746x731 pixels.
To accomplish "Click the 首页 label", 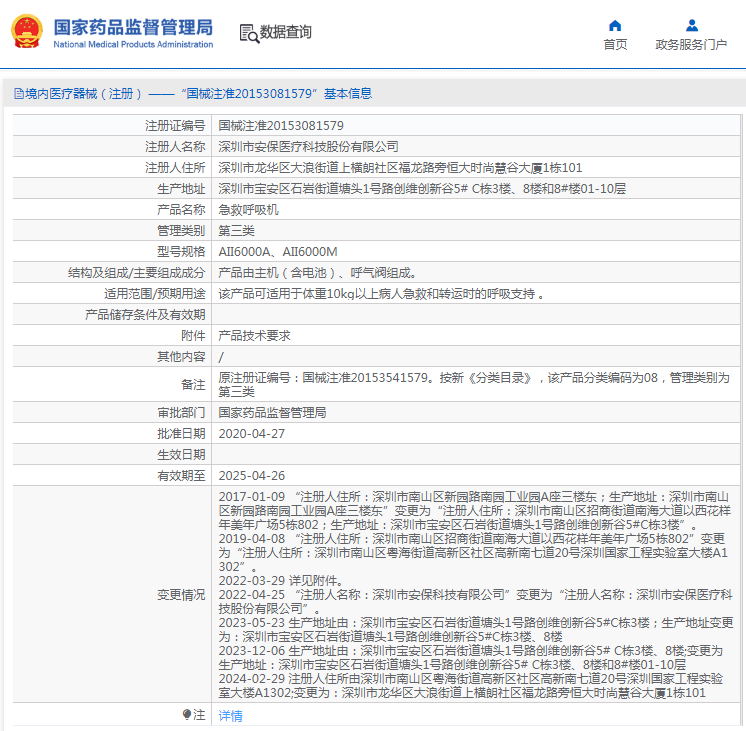I will 615,44.
